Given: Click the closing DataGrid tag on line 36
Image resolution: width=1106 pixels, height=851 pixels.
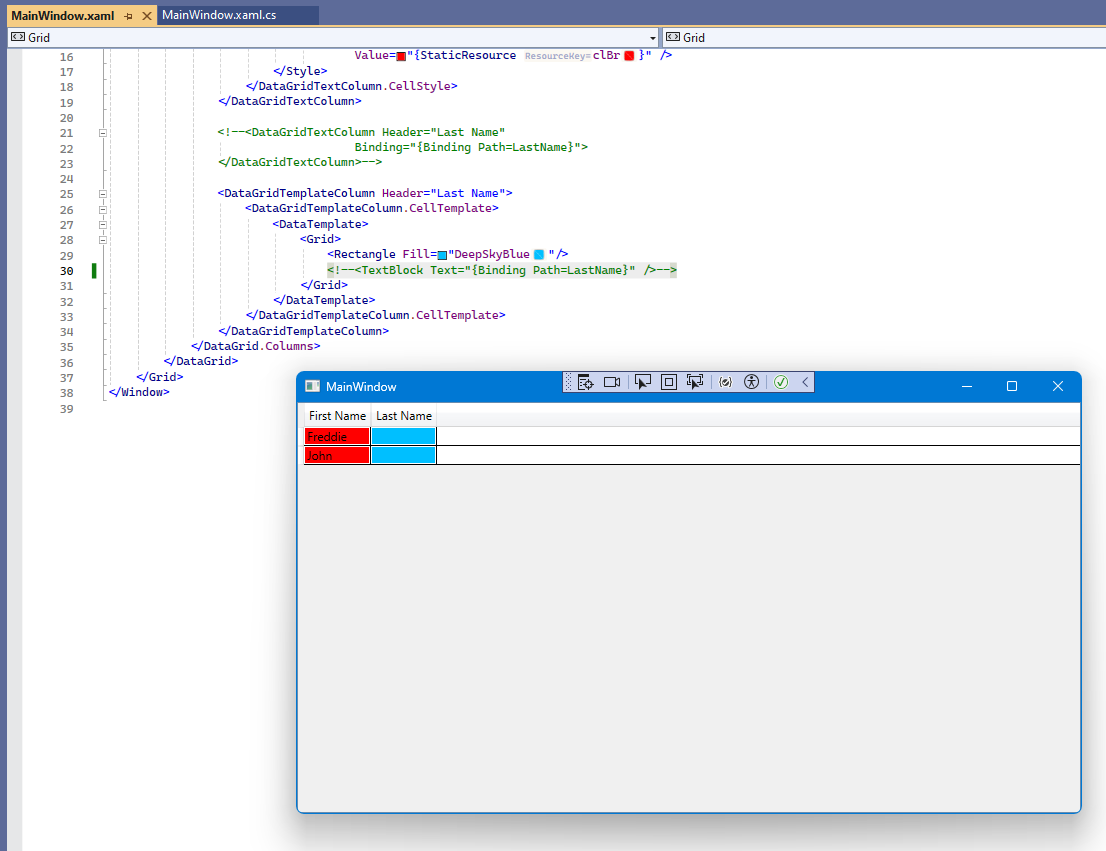Looking at the screenshot, I should click(x=201, y=361).
